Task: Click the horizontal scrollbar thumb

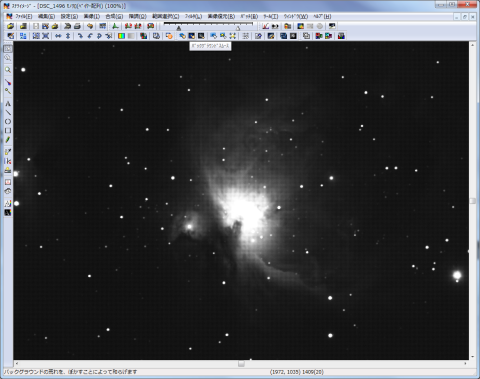Action: [241, 364]
